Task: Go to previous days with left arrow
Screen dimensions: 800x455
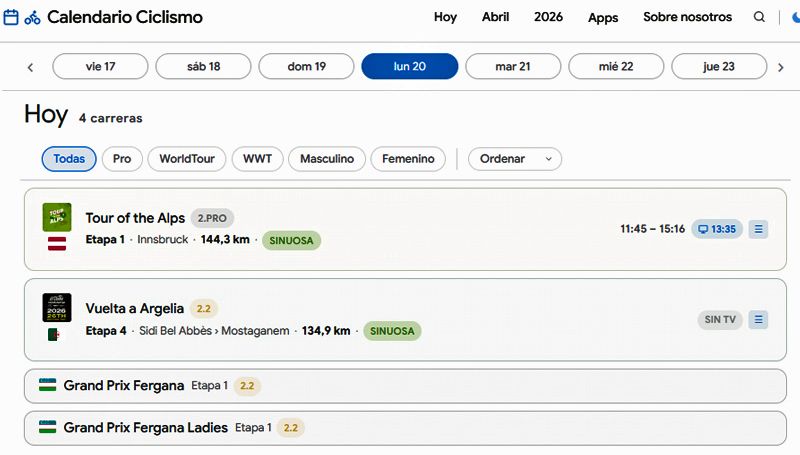Action: coord(30,67)
